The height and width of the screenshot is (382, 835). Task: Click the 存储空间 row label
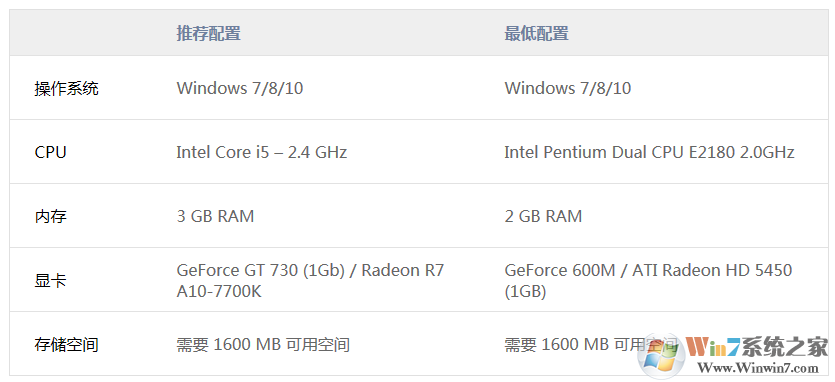(x=67, y=345)
